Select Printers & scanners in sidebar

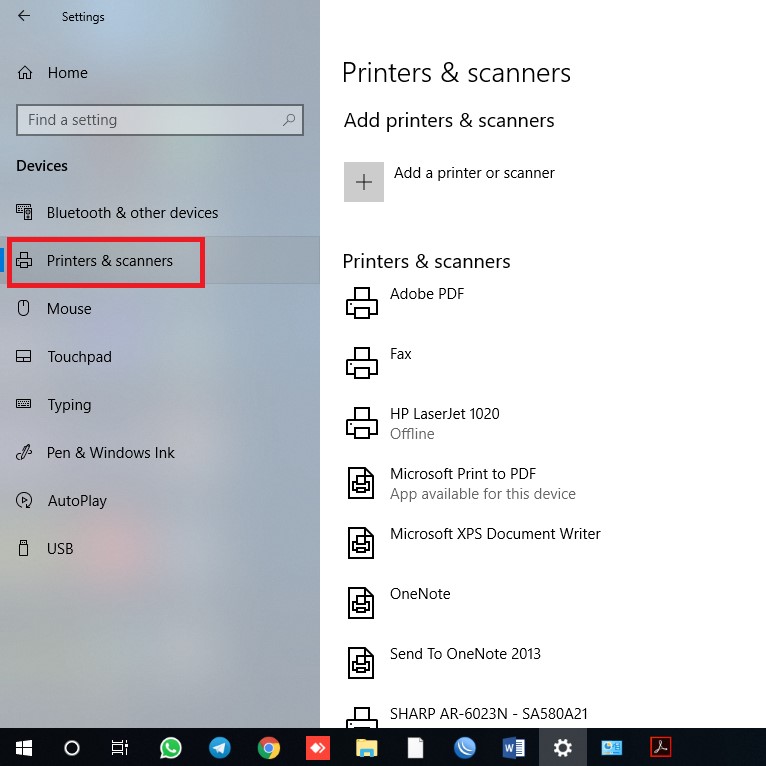(109, 260)
